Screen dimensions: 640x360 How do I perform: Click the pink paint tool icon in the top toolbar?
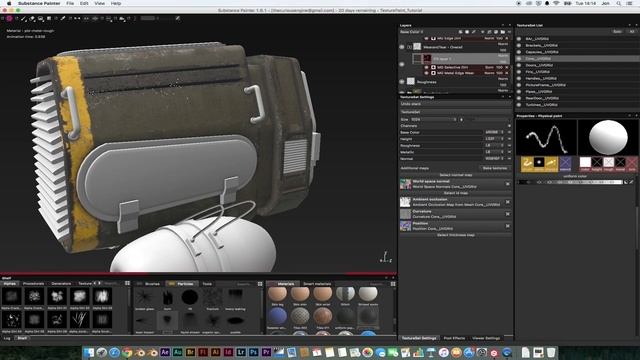9,18
